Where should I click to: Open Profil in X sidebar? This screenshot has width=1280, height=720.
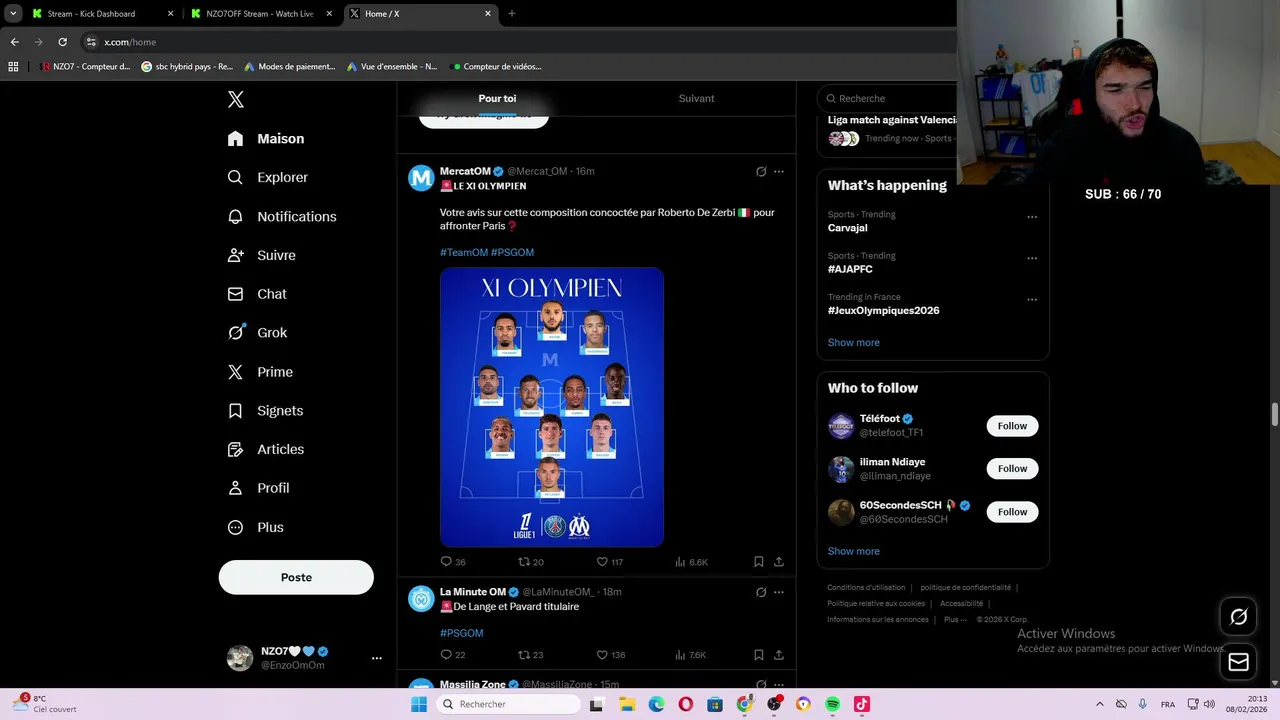point(258,488)
